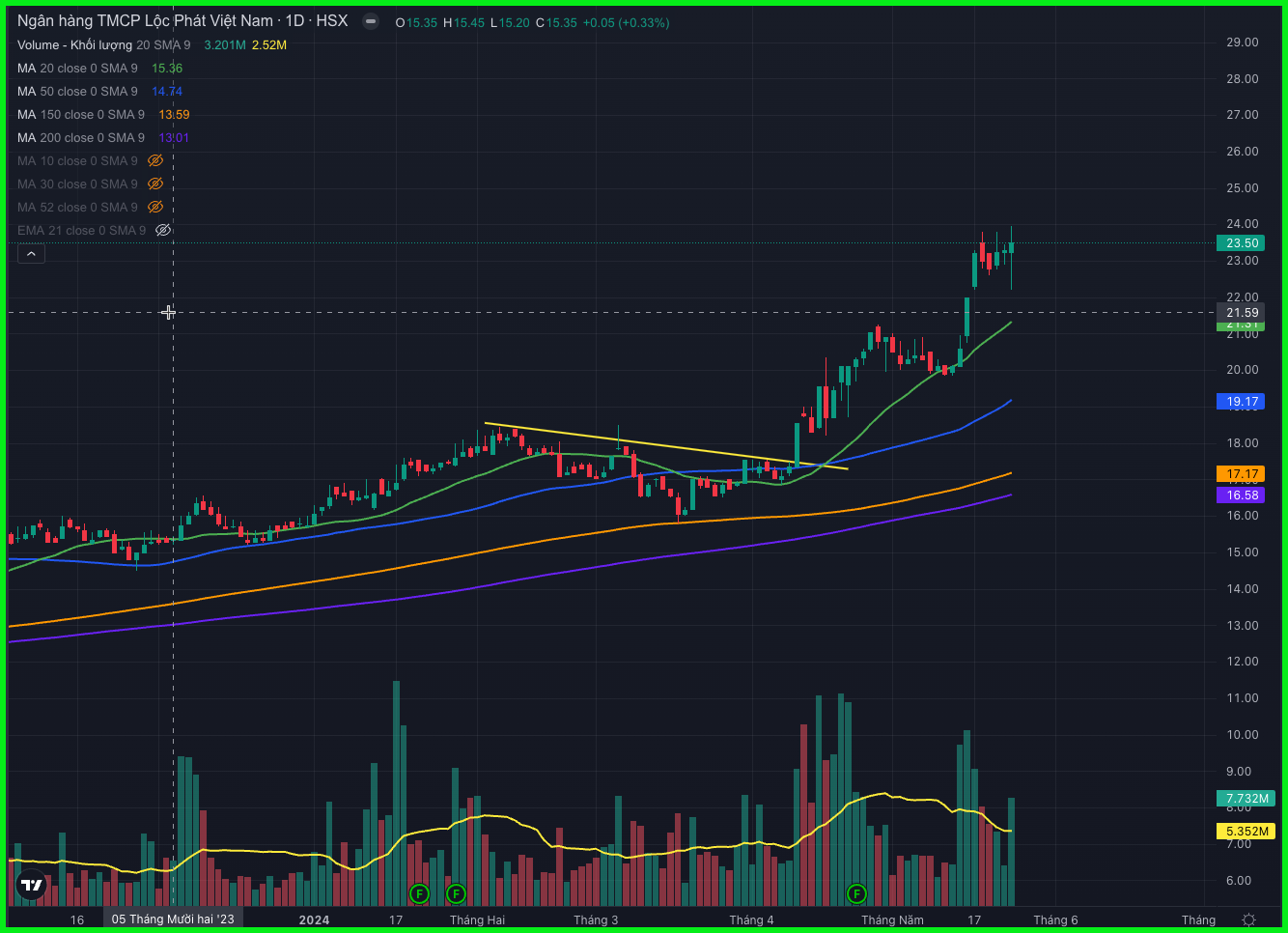Viewport: 1288px width, 933px height.
Task: Select the MA 200 close legend row
Action: tap(103, 137)
